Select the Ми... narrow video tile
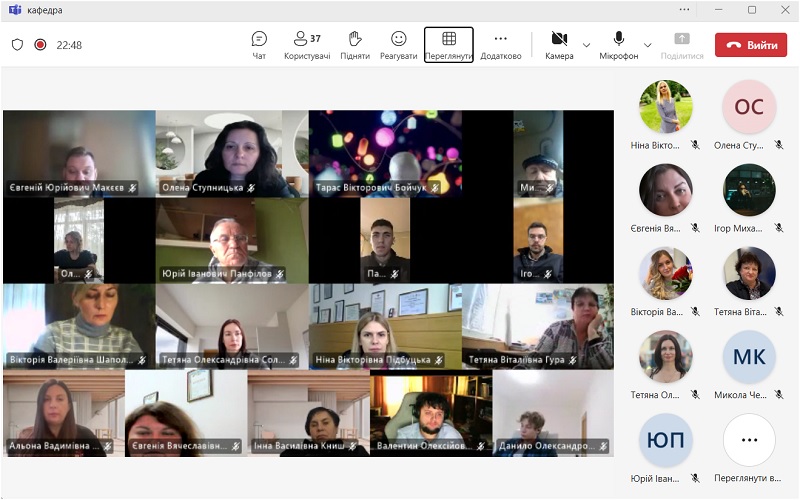This screenshot has width=800, height=500. 538,154
